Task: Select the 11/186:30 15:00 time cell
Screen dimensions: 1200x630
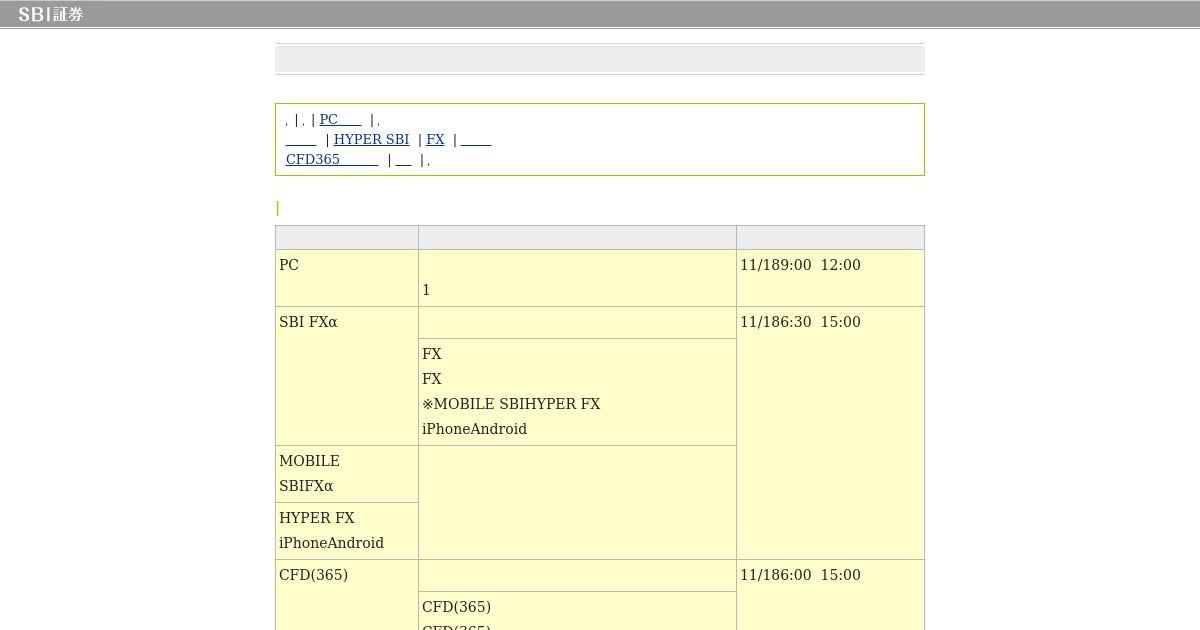Action: point(830,433)
